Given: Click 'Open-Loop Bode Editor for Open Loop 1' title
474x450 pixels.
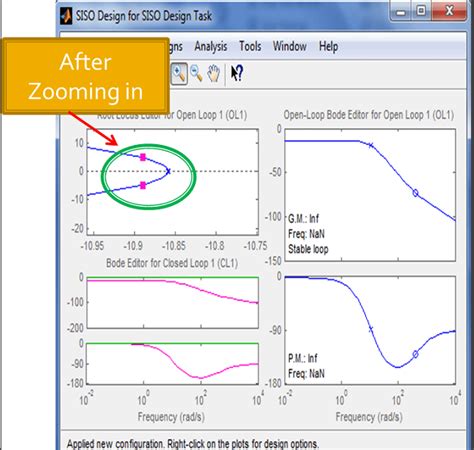Looking at the screenshot, I should pyautogui.click(x=369, y=115).
